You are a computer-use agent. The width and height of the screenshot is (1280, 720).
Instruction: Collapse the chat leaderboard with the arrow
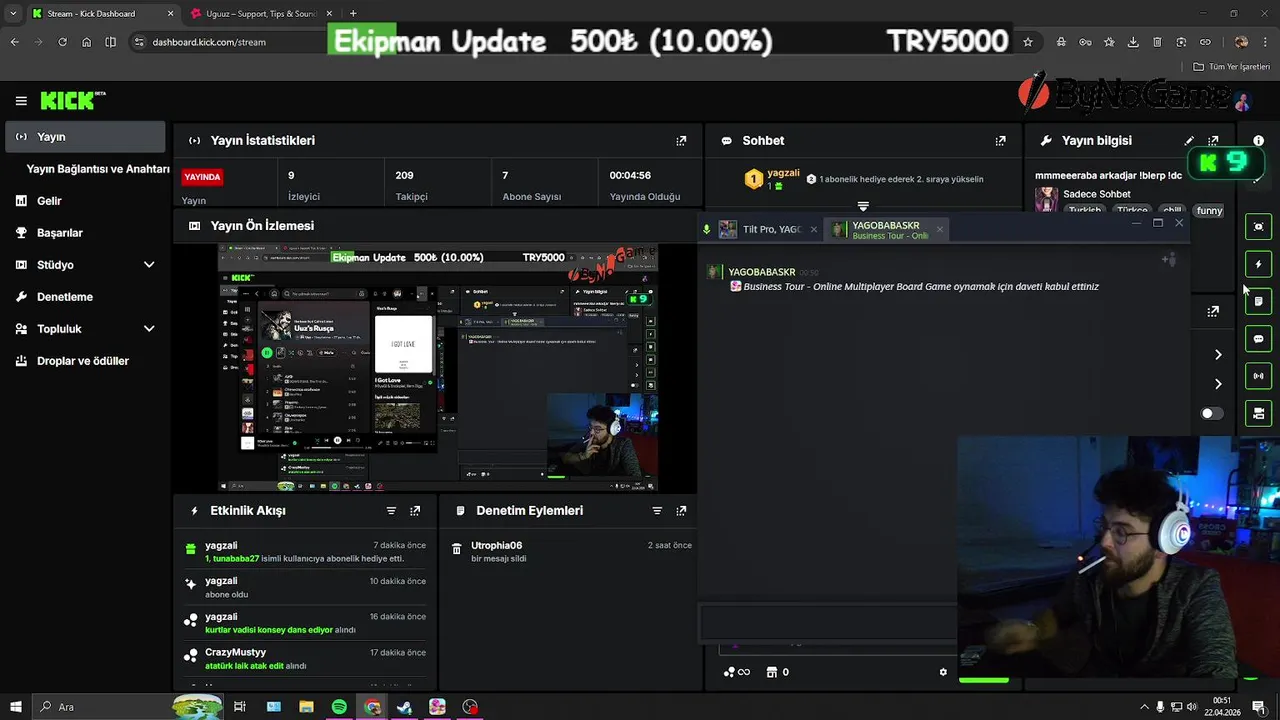point(863,206)
